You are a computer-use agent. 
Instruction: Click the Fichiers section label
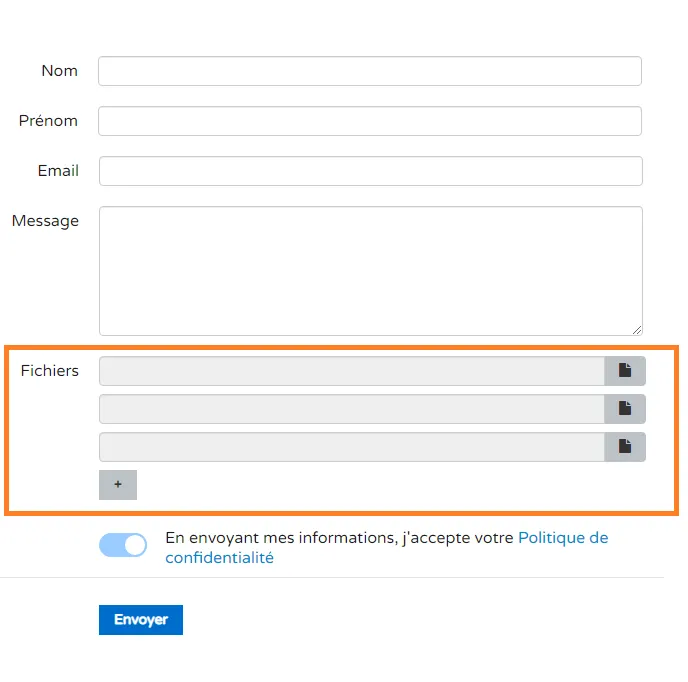[x=50, y=371]
